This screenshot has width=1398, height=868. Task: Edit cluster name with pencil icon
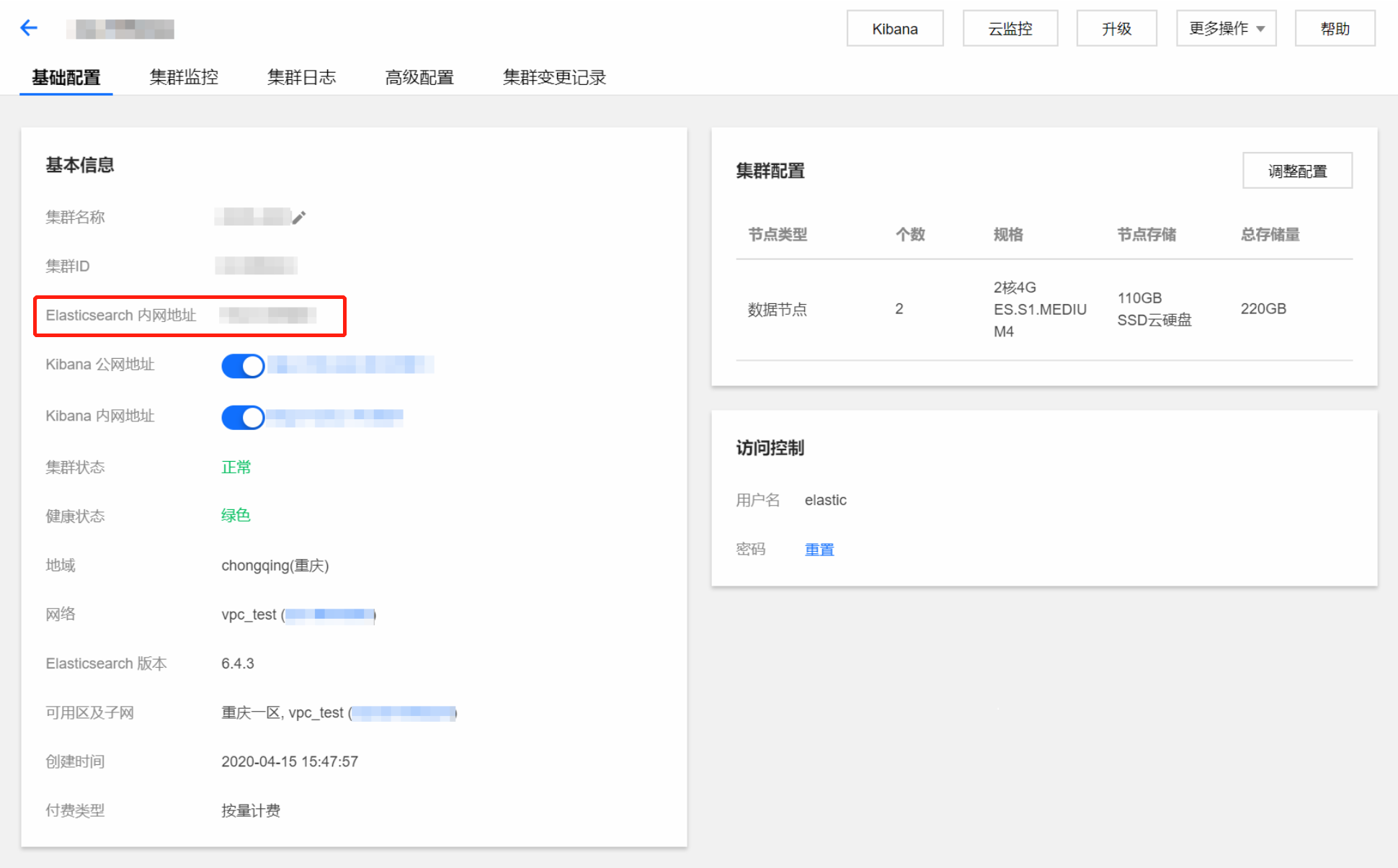point(299,217)
